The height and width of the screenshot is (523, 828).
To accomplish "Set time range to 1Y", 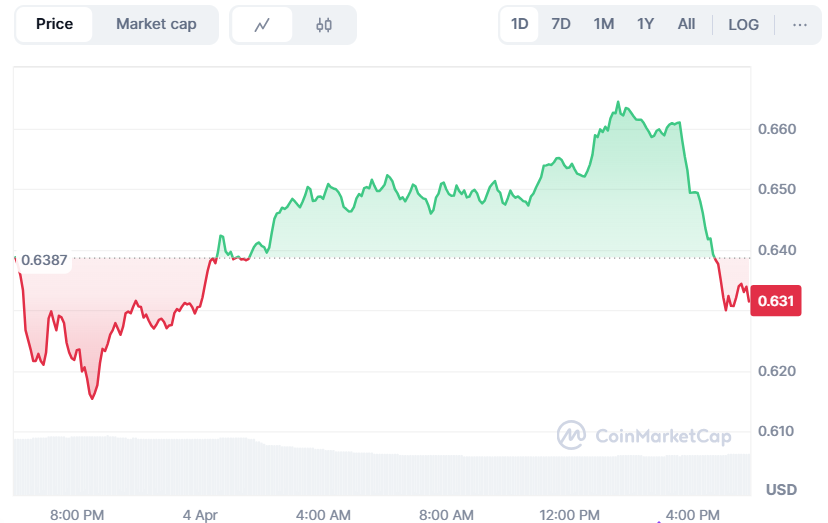I will (646, 24).
